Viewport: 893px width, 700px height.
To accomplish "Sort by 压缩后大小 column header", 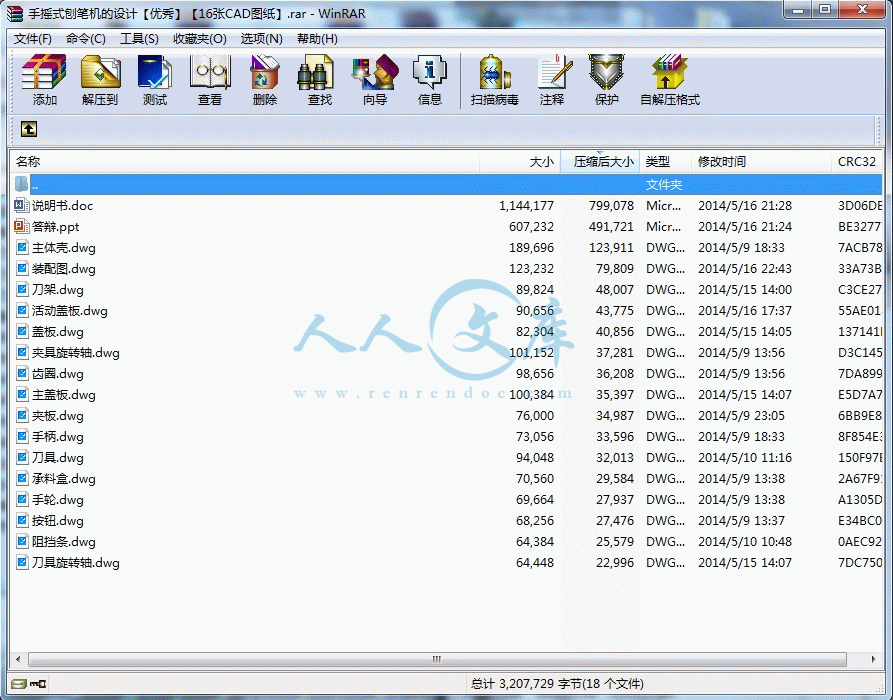I will (600, 162).
